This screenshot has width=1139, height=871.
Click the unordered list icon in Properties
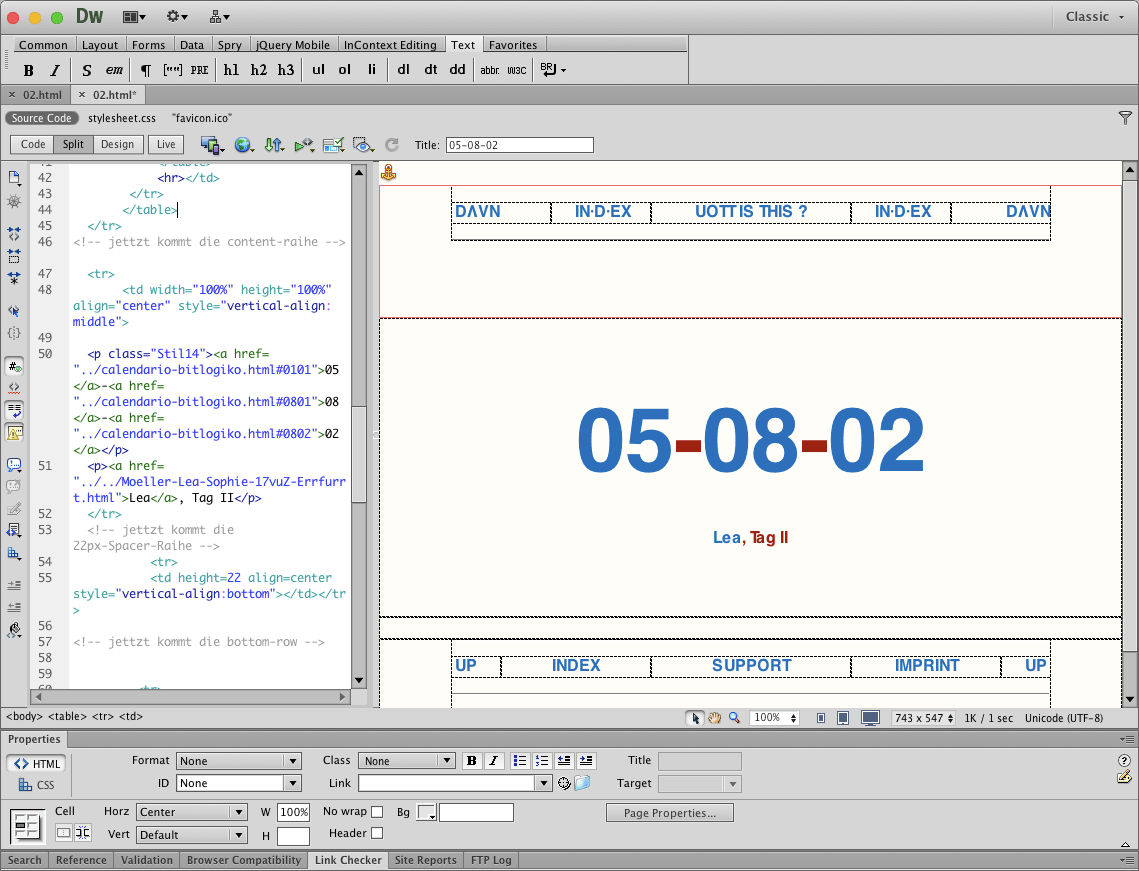click(x=519, y=761)
